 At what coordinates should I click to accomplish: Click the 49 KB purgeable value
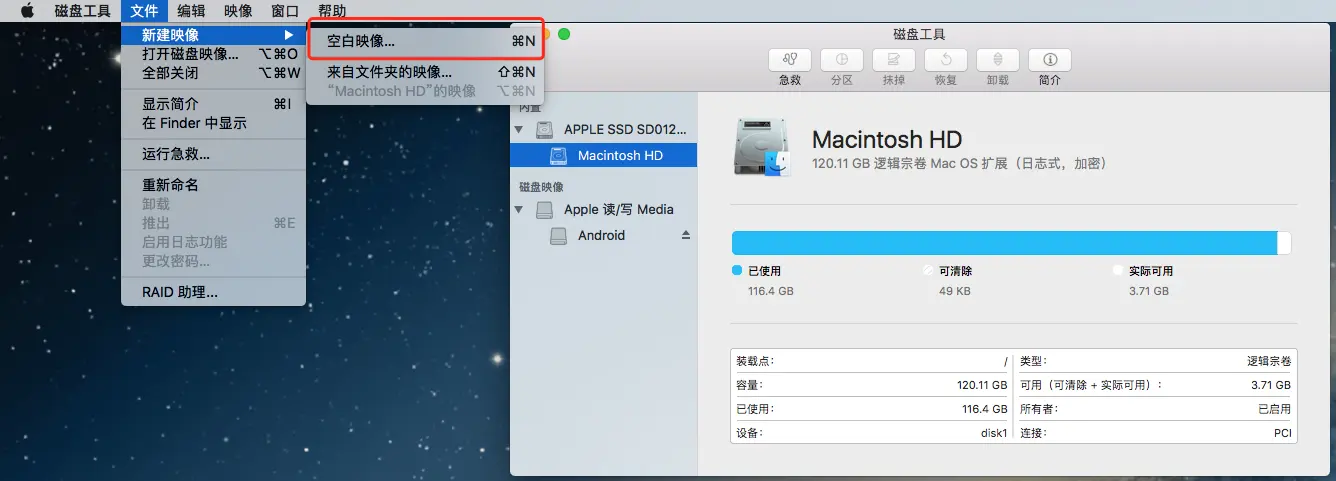click(954, 291)
